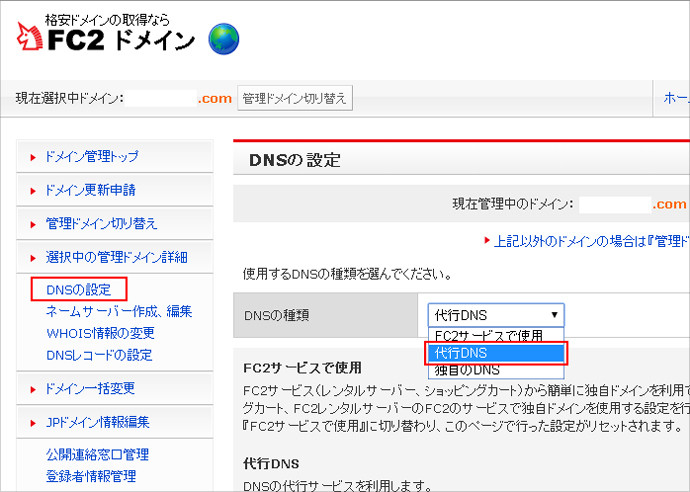This screenshot has width=690, height=492.
Task: Open the DNSの種類 dropdown box
Action: (495, 315)
